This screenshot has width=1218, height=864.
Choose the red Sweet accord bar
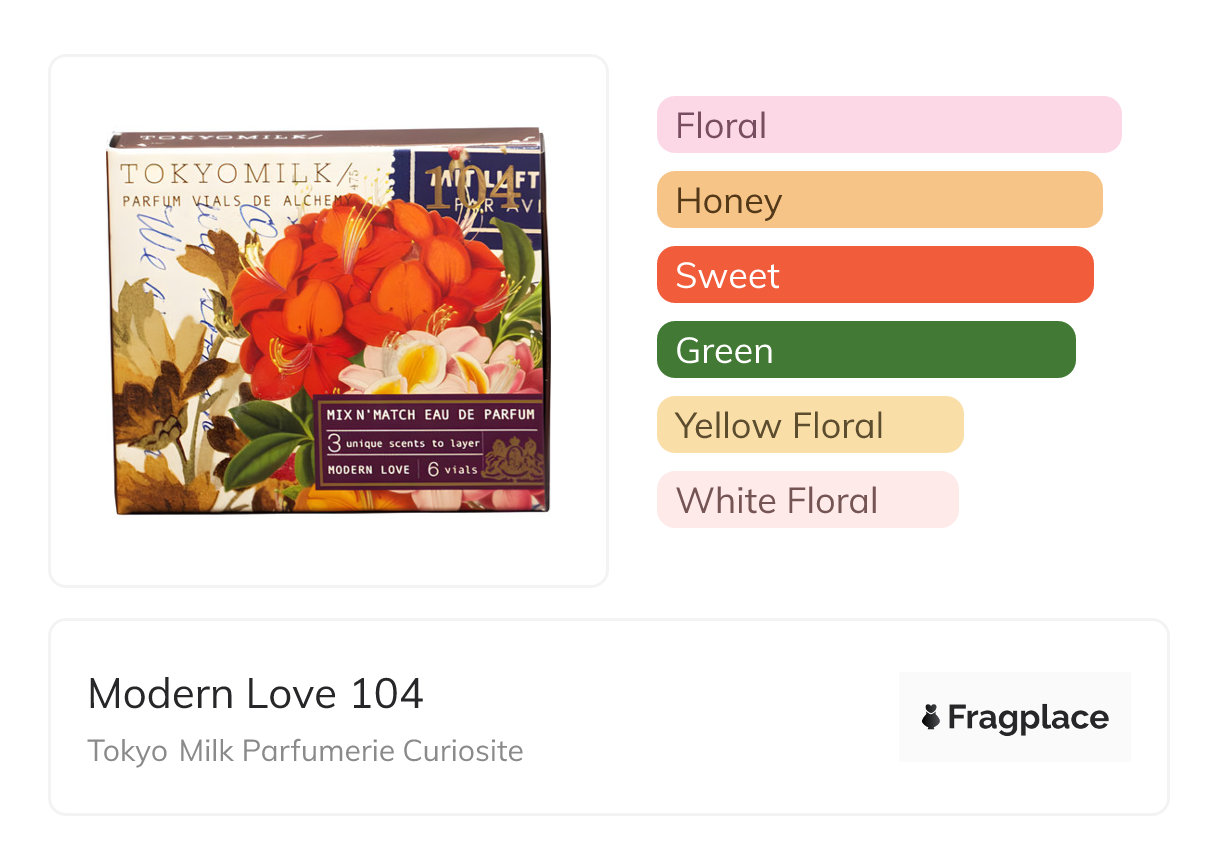[875, 275]
